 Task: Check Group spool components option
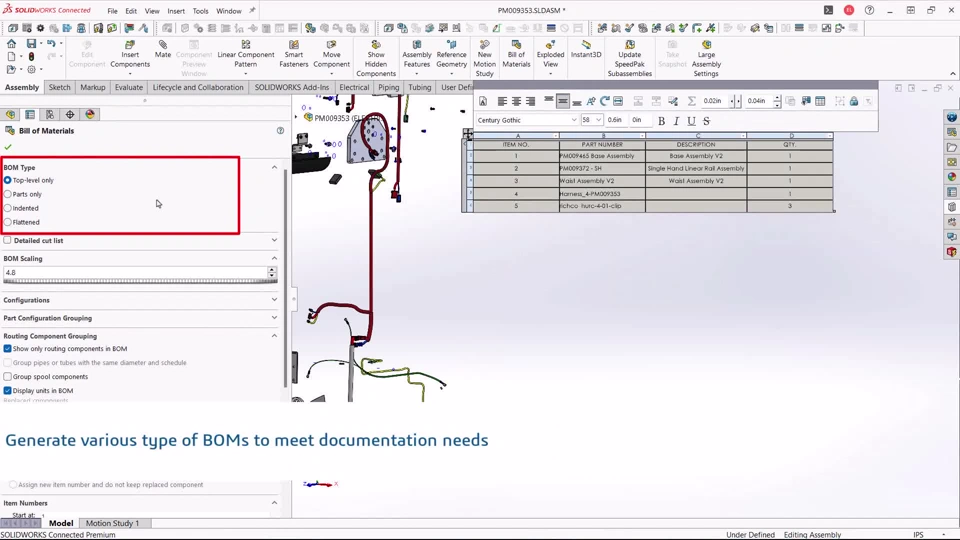[x=7, y=377]
